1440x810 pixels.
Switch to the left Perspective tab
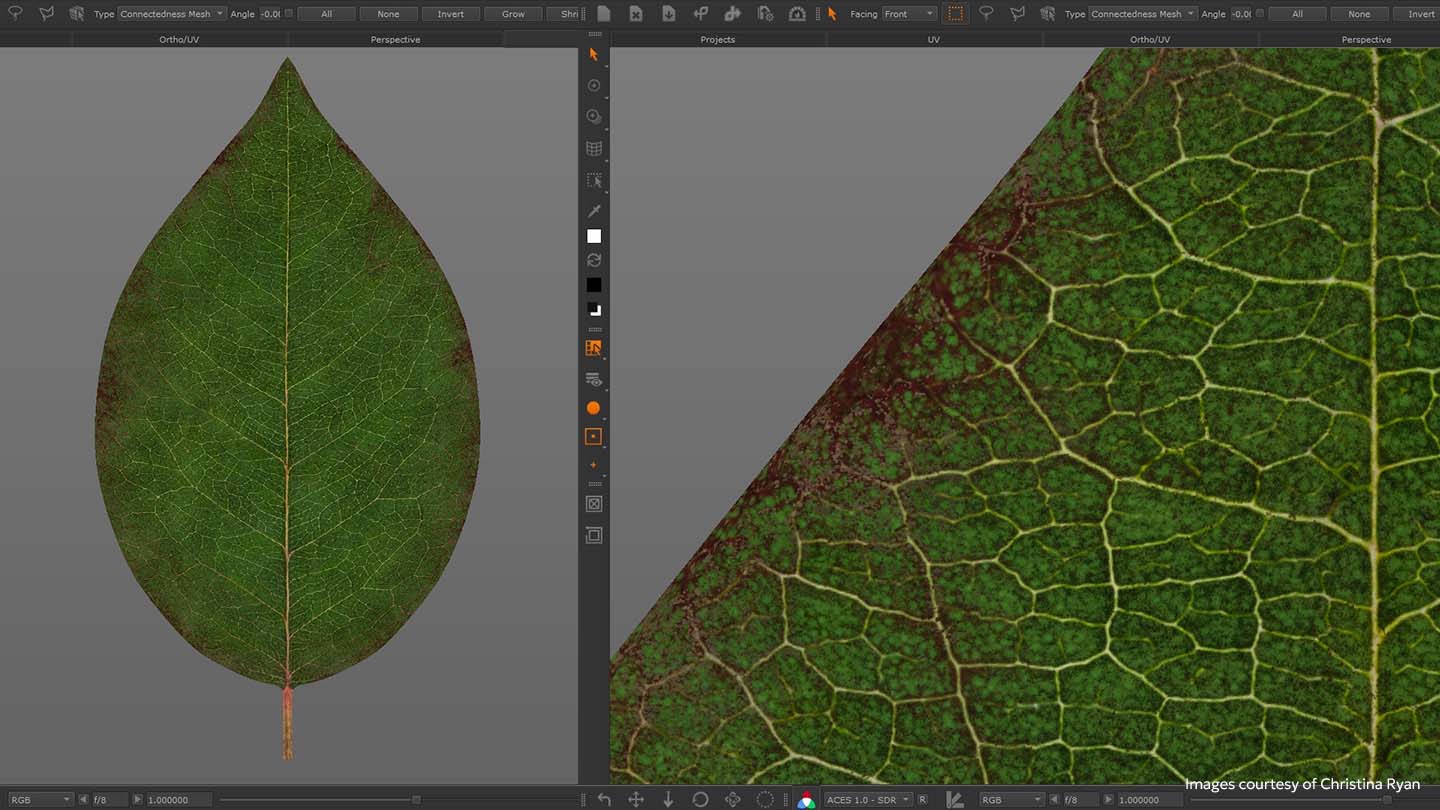click(x=395, y=39)
